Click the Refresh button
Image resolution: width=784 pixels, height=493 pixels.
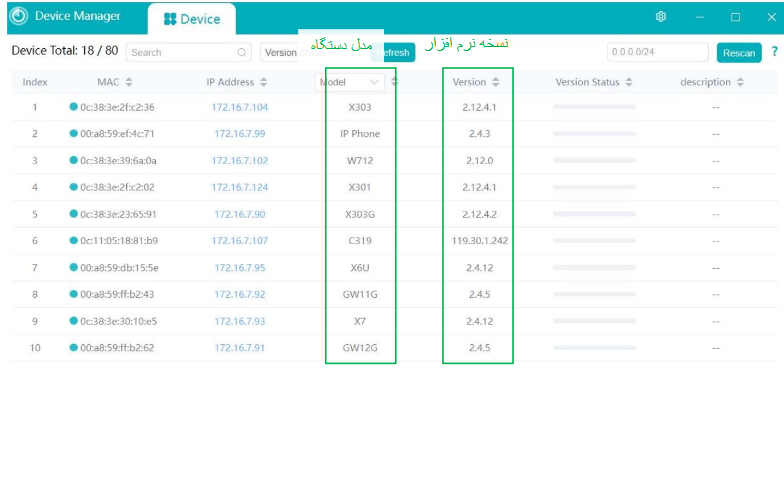(x=393, y=52)
